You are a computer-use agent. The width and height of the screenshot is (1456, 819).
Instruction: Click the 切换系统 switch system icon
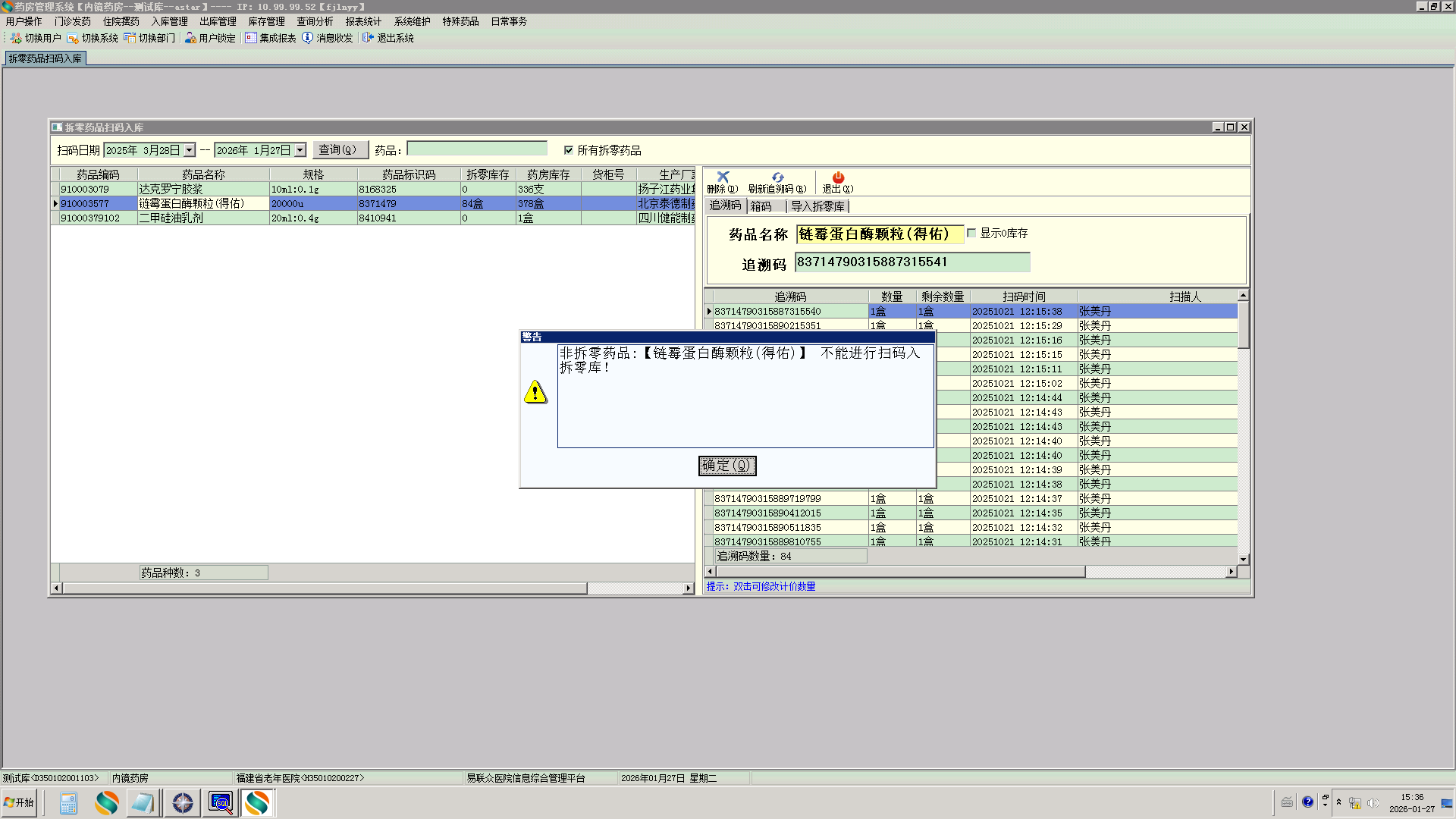click(x=73, y=38)
